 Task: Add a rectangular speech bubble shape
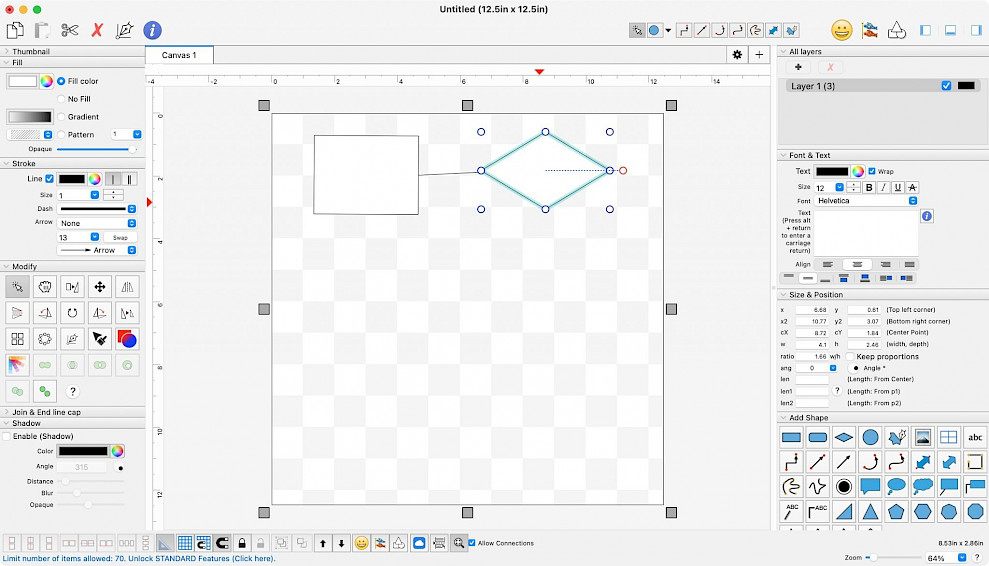pos(870,486)
